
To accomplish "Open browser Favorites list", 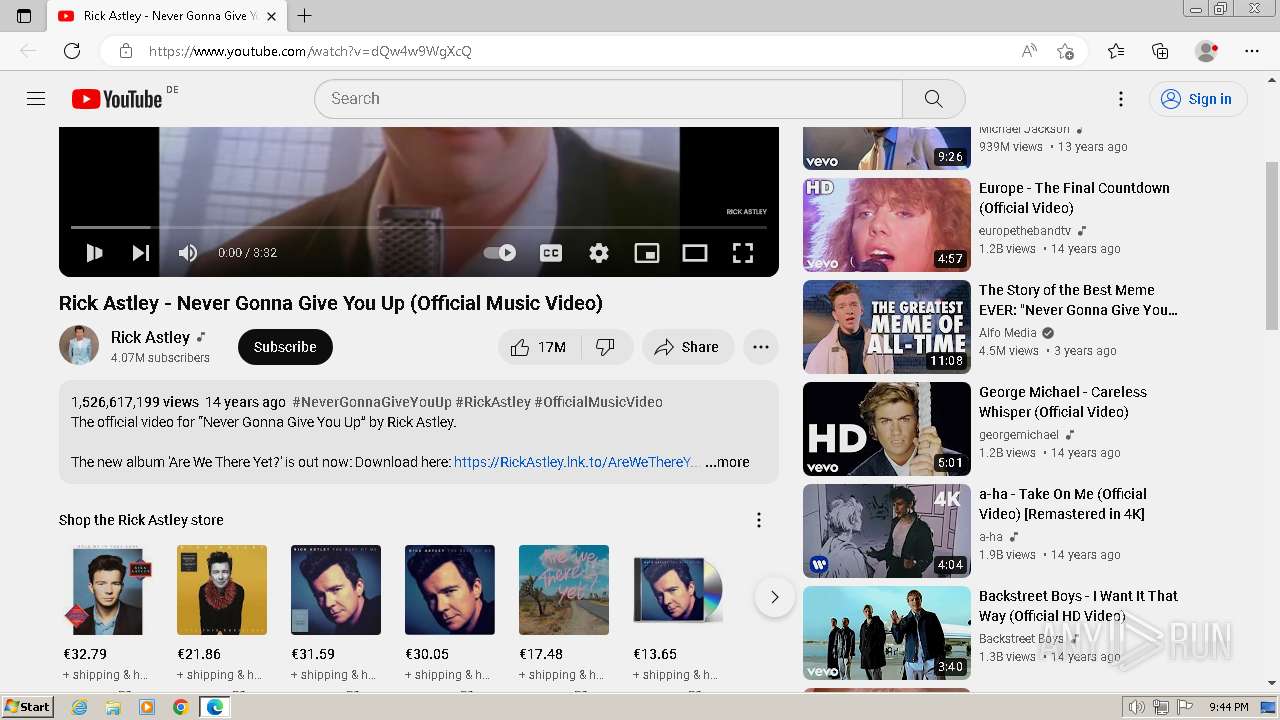I will click(x=1116, y=51).
